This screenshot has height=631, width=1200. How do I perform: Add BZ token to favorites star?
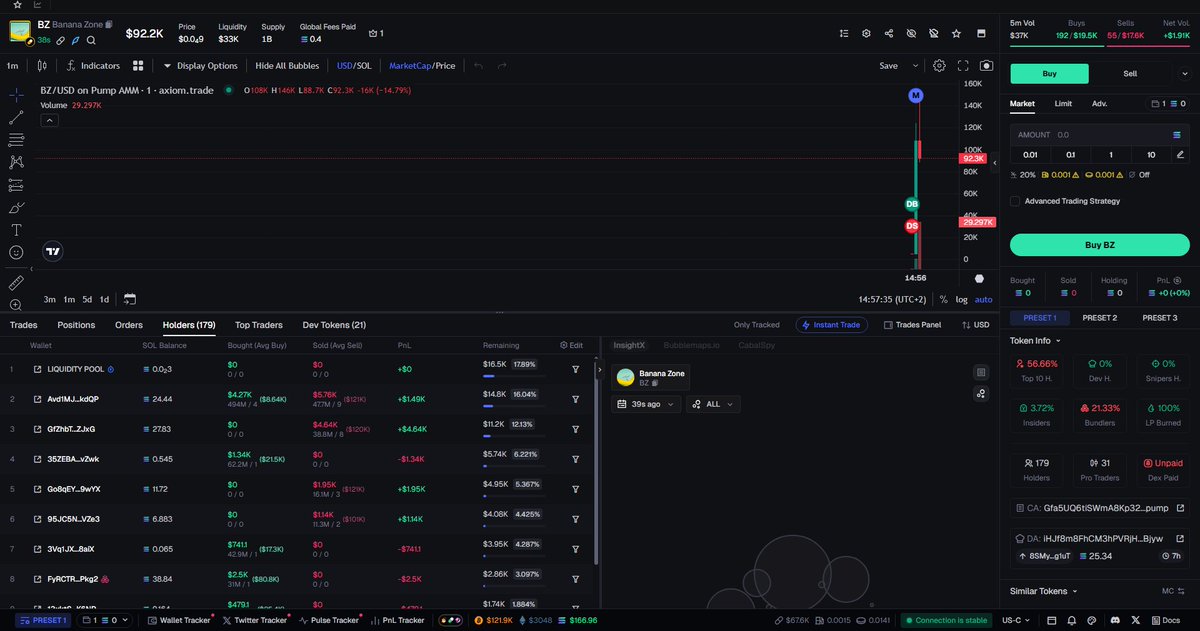point(956,33)
